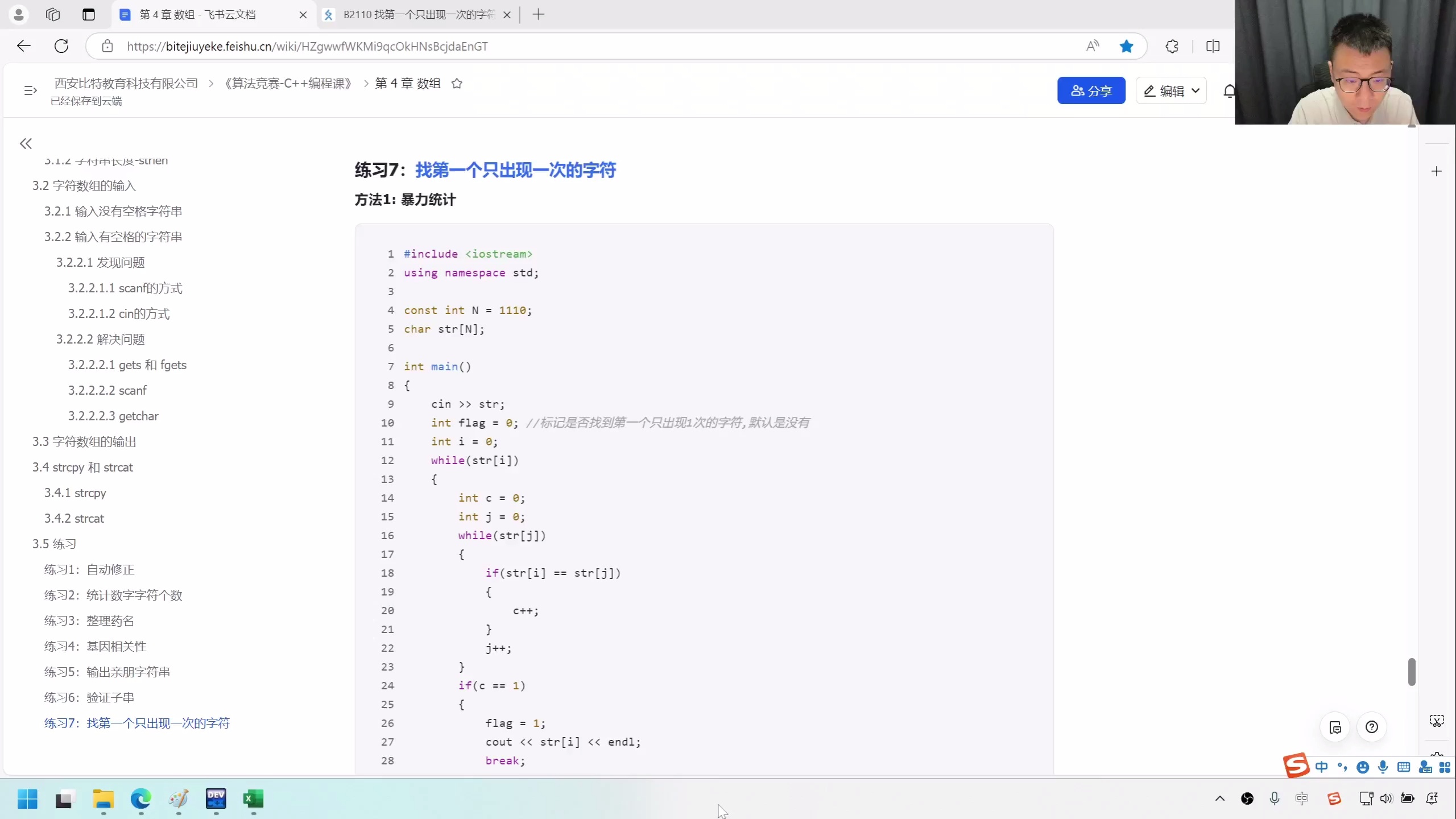This screenshot has height=819, width=1456.
Task: Open browser extensions puzzle icon
Action: pyautogui.click(x=1172, y=46)
